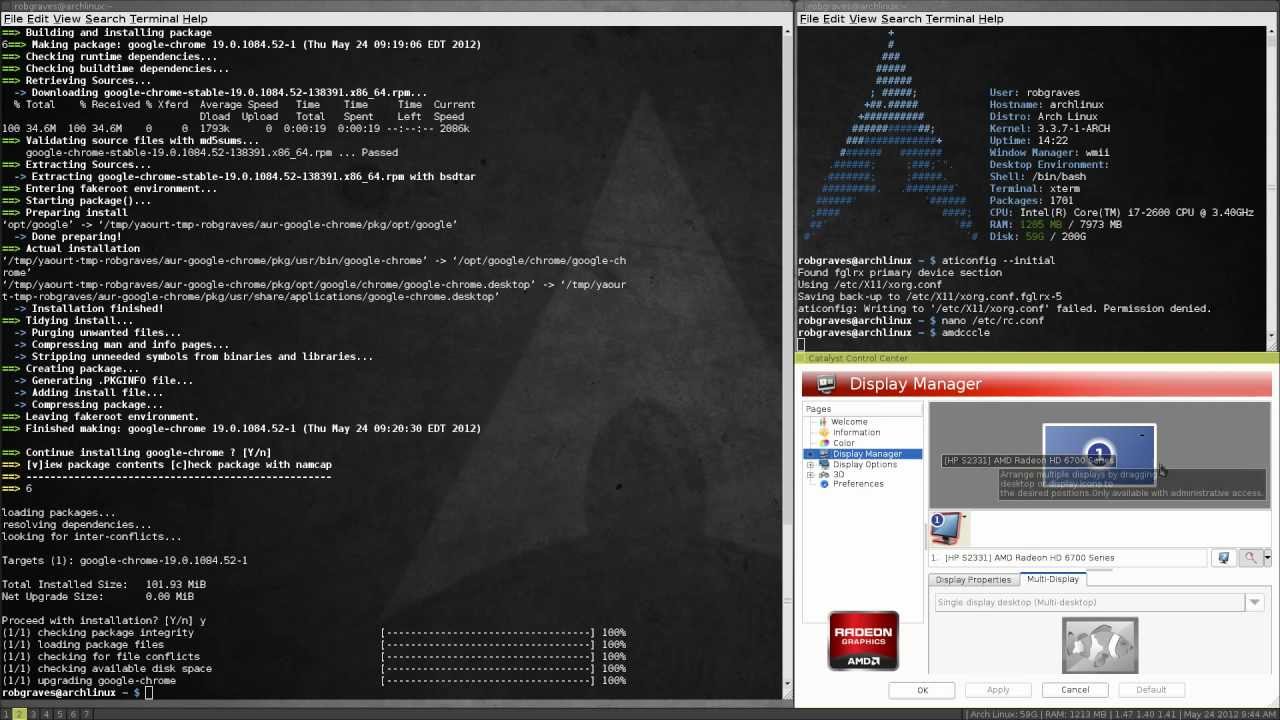Switch to wmii workspace tag 1
Viewport: 1280px width, 720px height.
point(5,714)
